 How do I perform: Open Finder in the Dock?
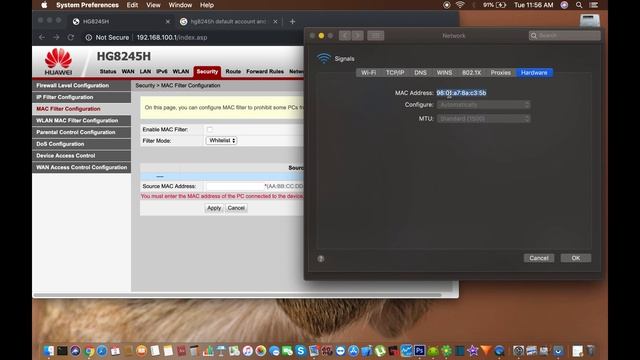[x=48, y=350]
